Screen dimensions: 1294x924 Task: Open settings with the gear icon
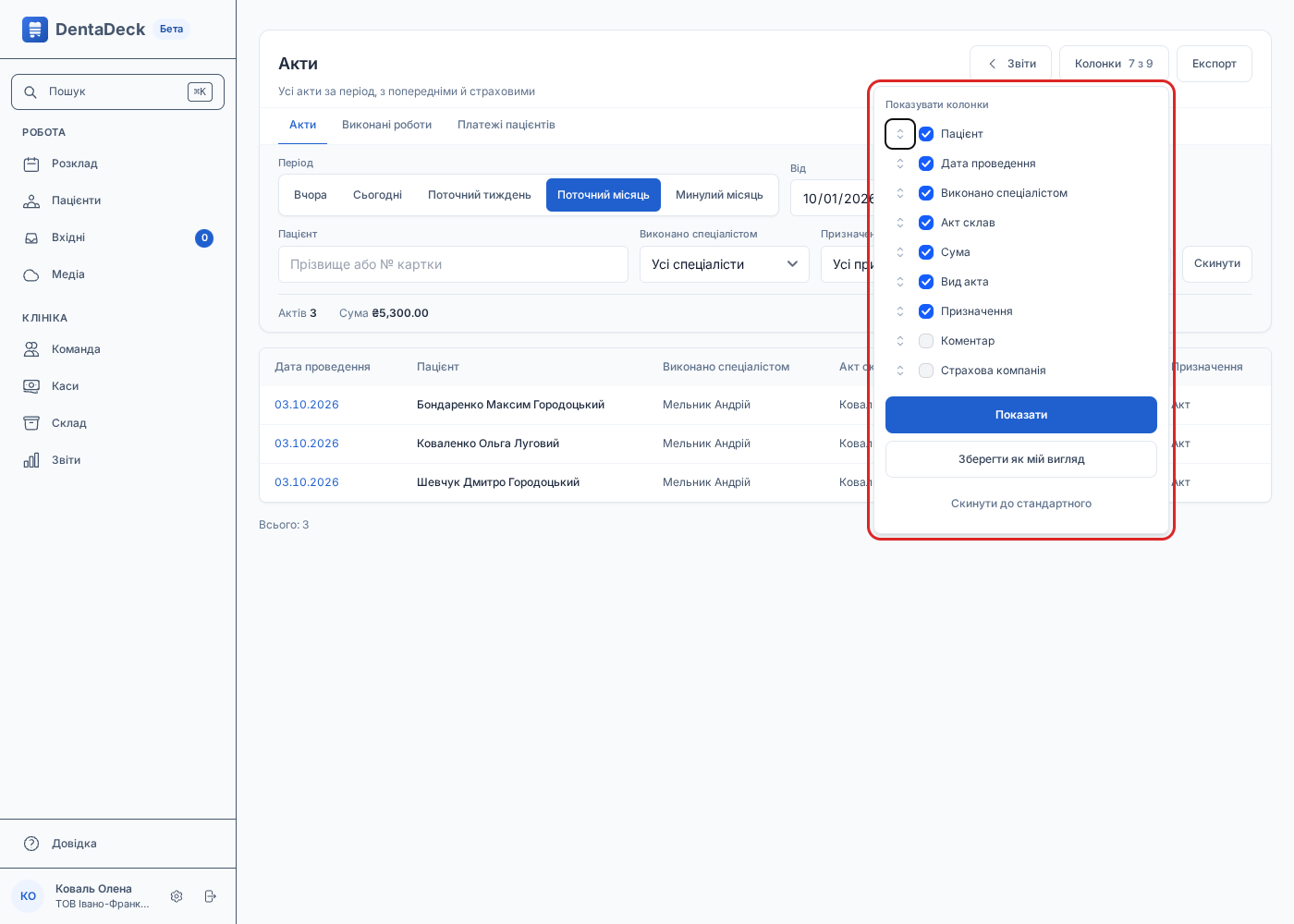[177, 896]
